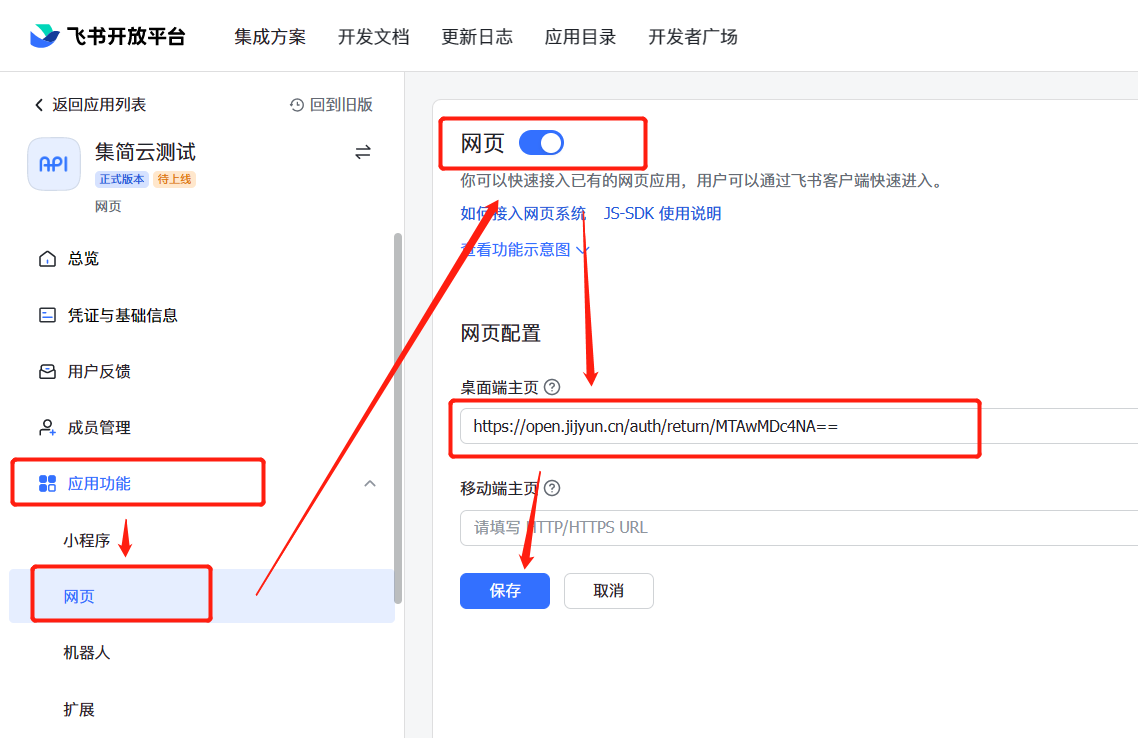1138x738 pixels.
Task: Select 网页 under 应用功能
Action: (x=202, y=596)
